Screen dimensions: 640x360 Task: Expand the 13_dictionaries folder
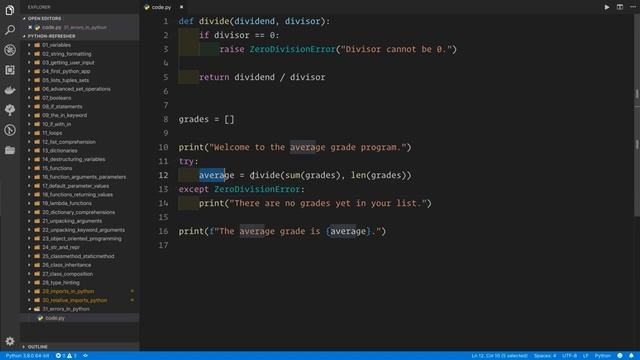[60, 151]
